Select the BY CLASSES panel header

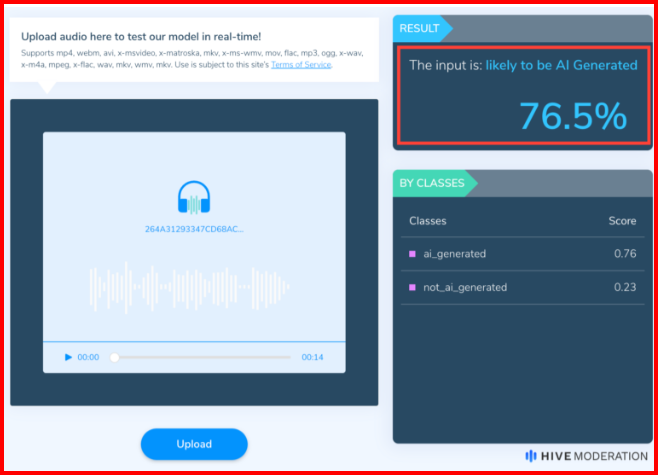point(433,183)
